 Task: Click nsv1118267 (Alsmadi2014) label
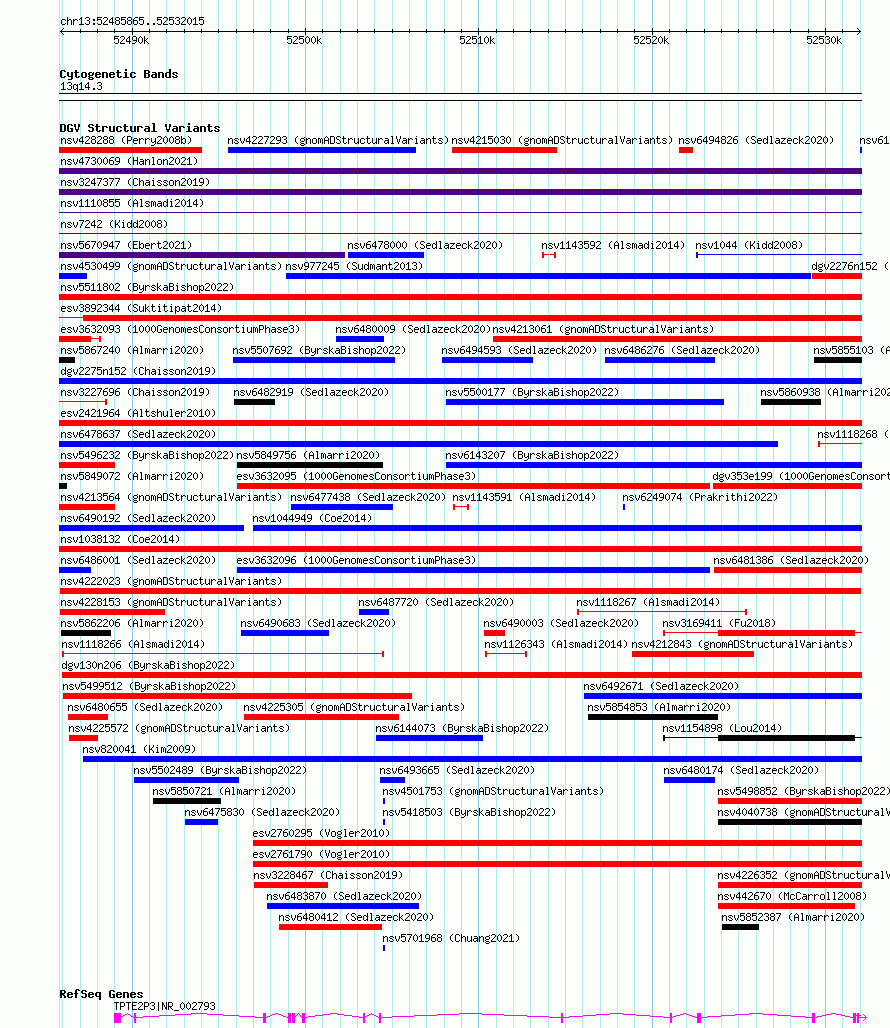point(648,602)
